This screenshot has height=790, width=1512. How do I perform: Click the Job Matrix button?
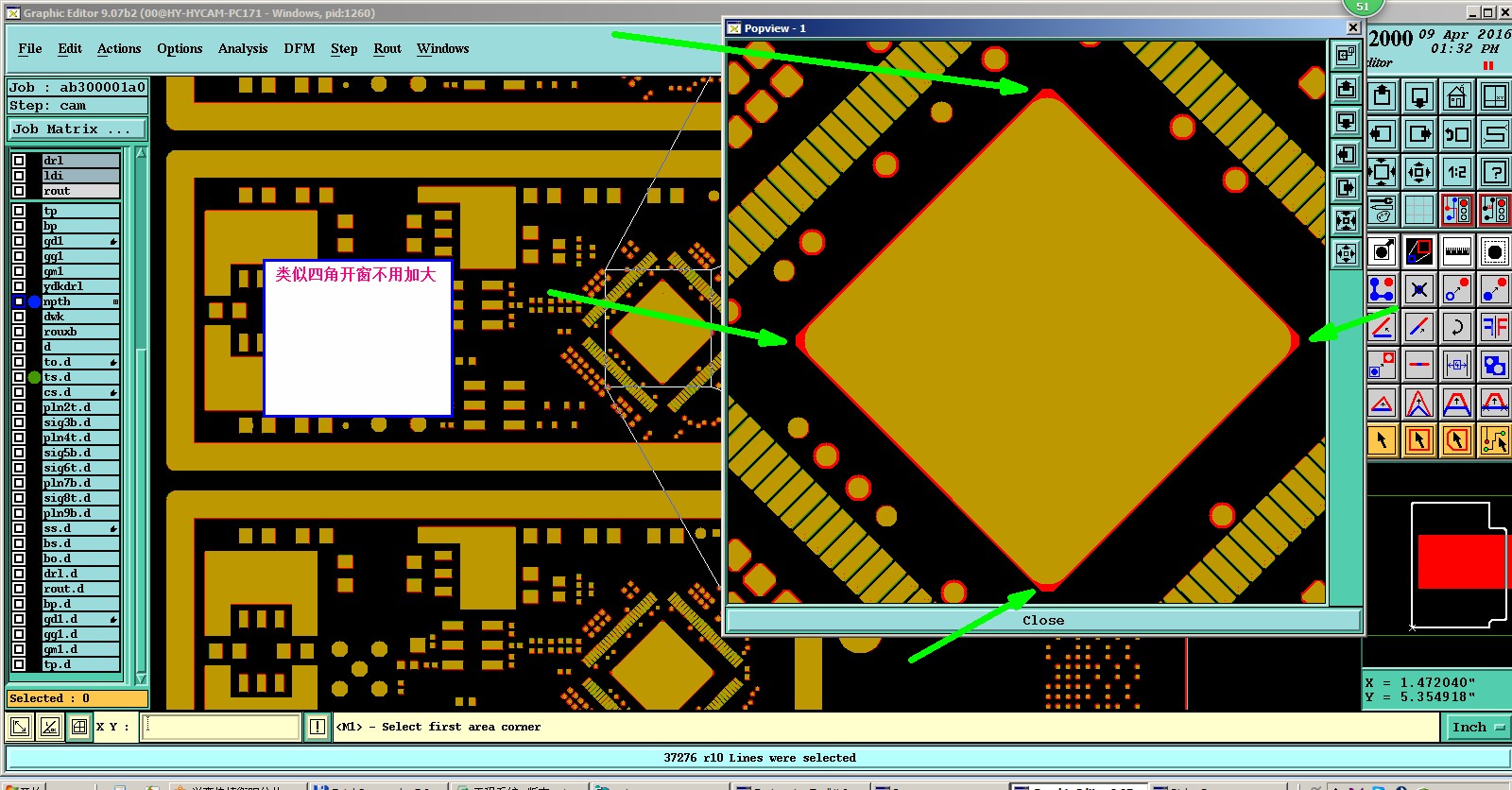tap(78, 129)
